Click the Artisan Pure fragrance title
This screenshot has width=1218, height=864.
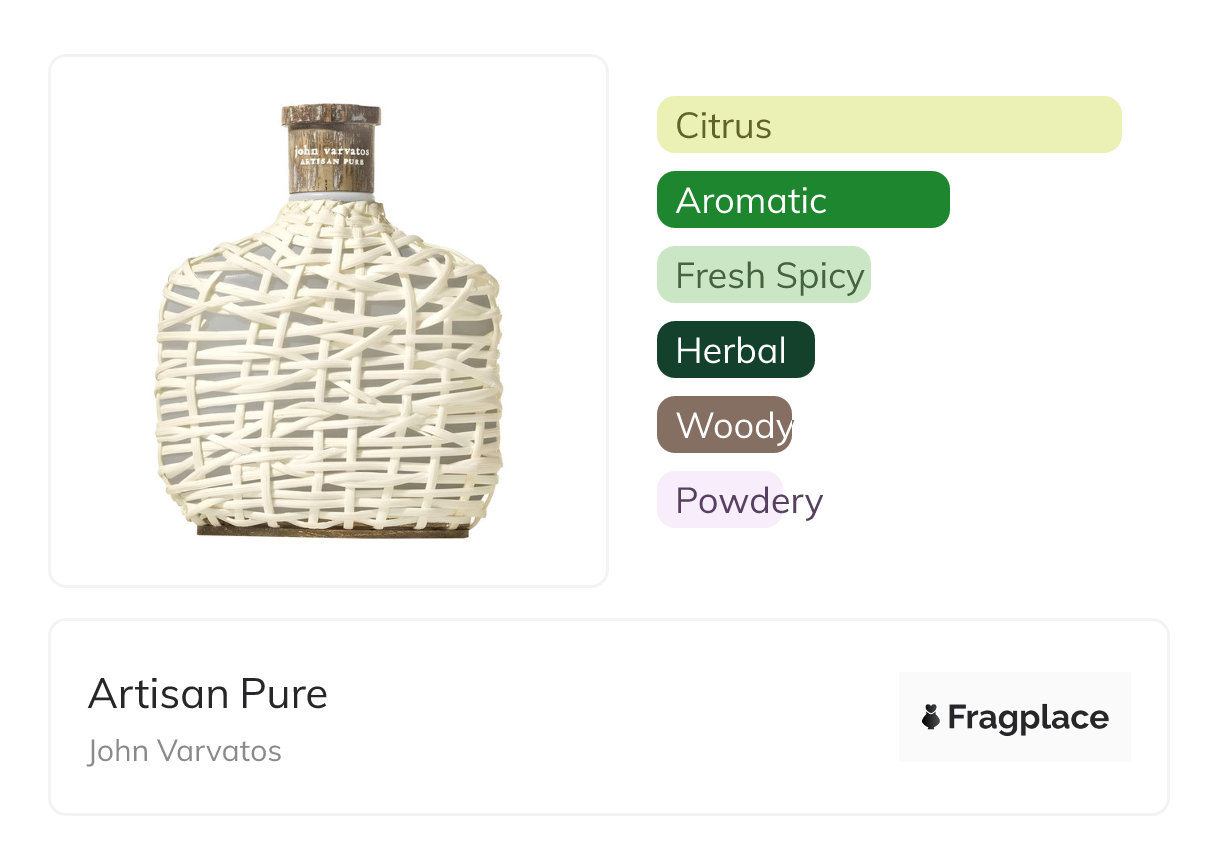click(x=208, y=694)
